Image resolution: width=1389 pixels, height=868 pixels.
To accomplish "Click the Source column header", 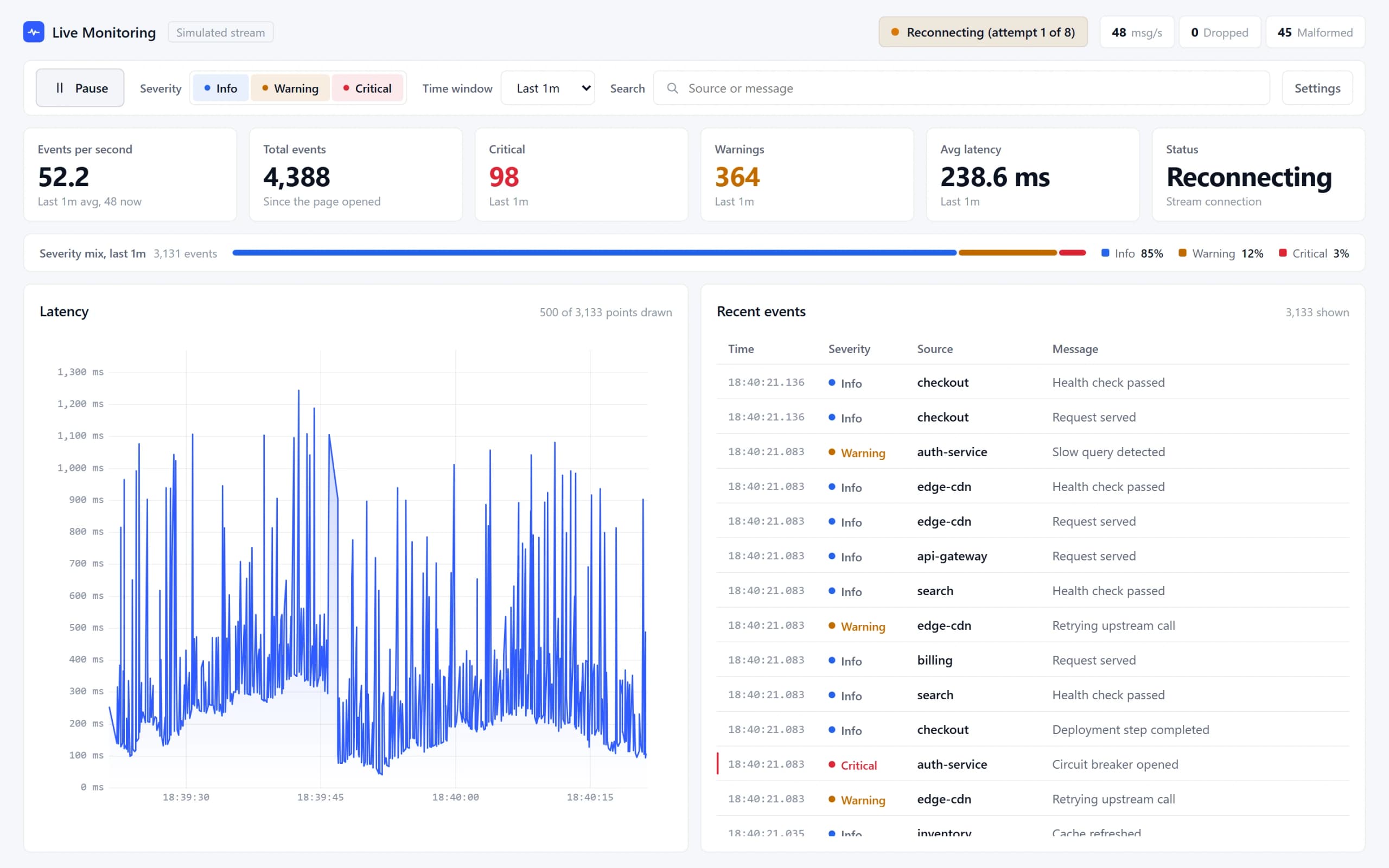I will tap(934, 349).
